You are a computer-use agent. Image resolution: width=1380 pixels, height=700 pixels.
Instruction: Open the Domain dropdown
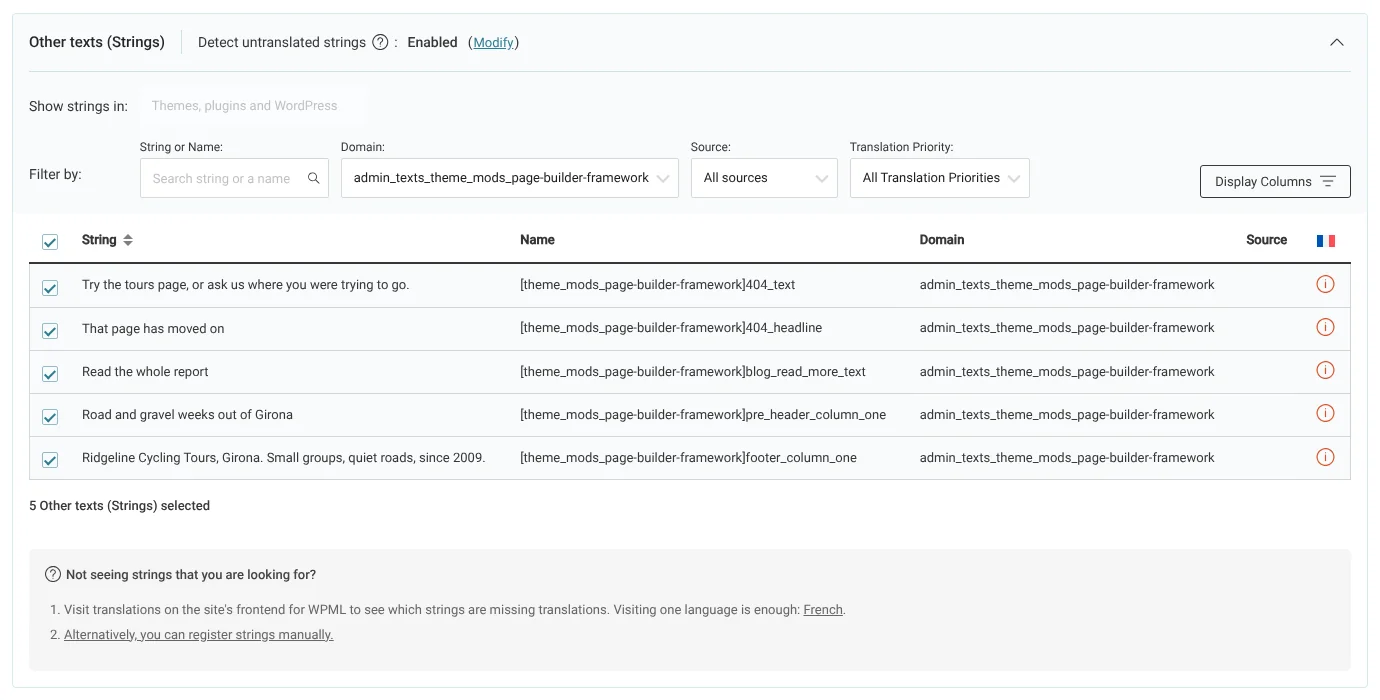point(509,178)
